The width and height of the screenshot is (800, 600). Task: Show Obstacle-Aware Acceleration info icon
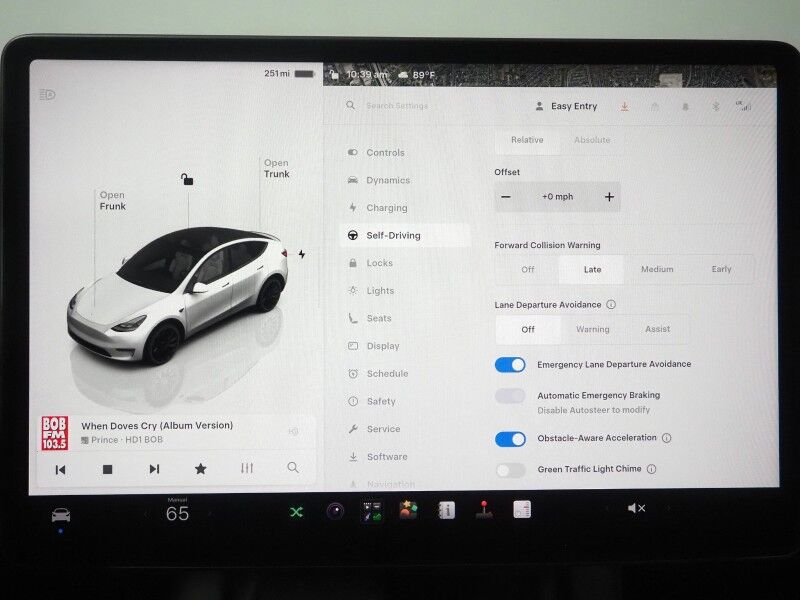point(666,438)
